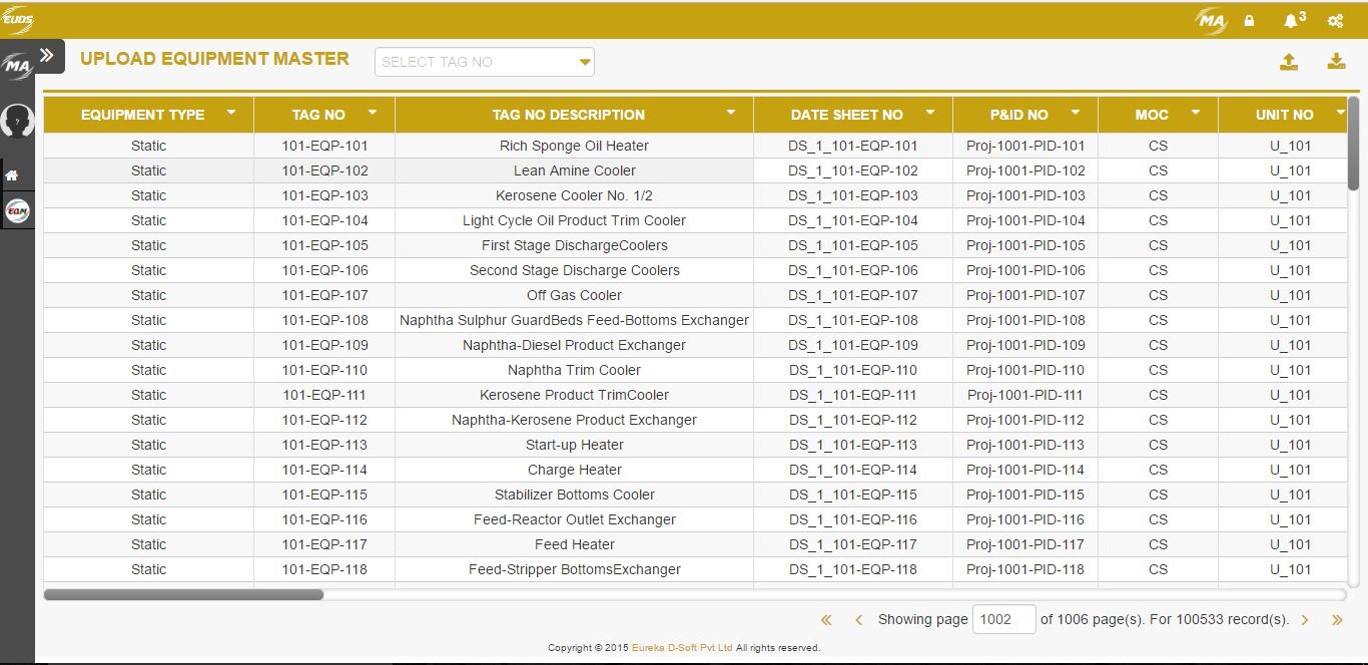The image size is (1368, 665).
Task: Select description Start-up Heater
Action: [575, 445]
